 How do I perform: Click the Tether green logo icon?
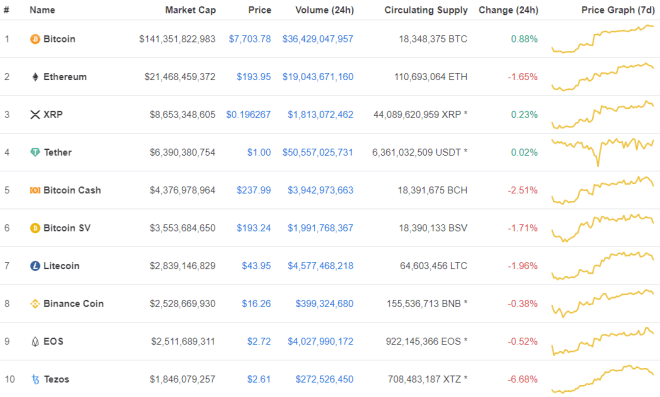(x=35, y=152)
